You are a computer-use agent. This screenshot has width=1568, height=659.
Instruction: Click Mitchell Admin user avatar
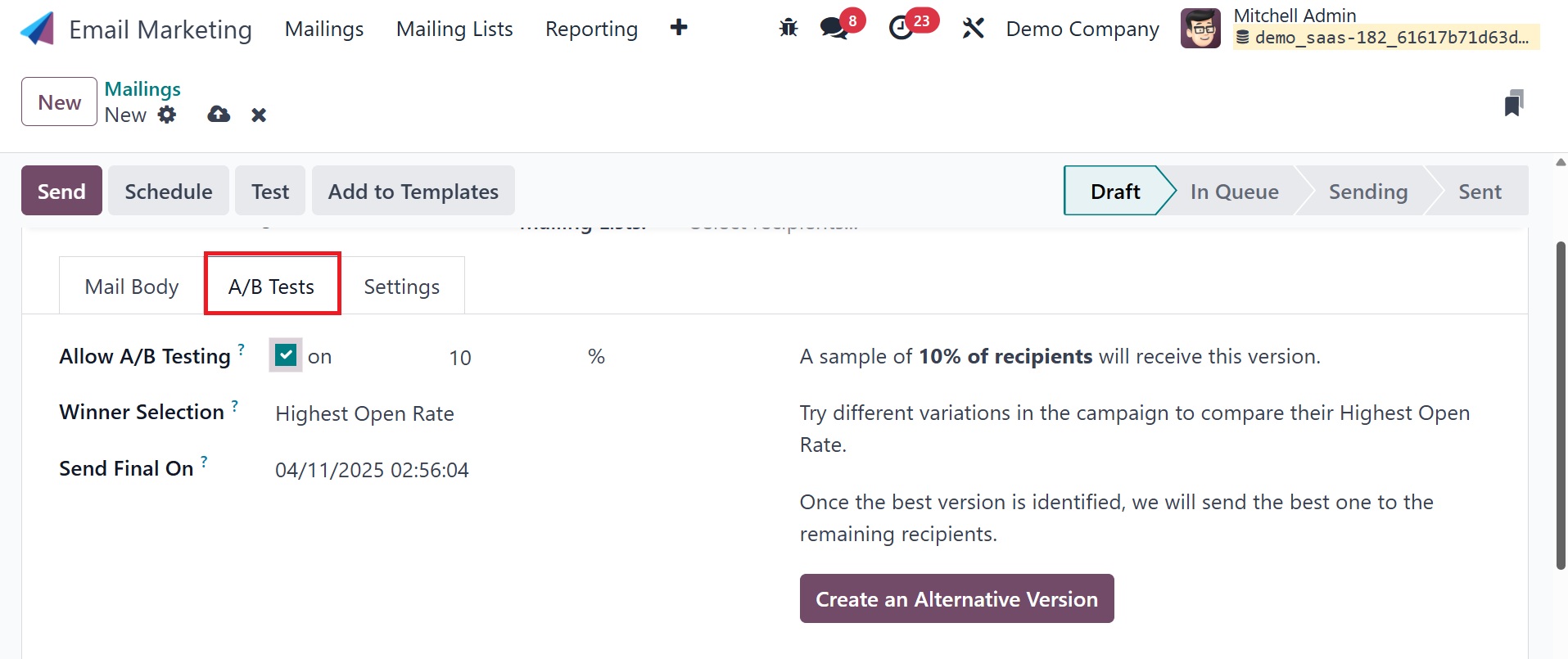point(1200,29)
